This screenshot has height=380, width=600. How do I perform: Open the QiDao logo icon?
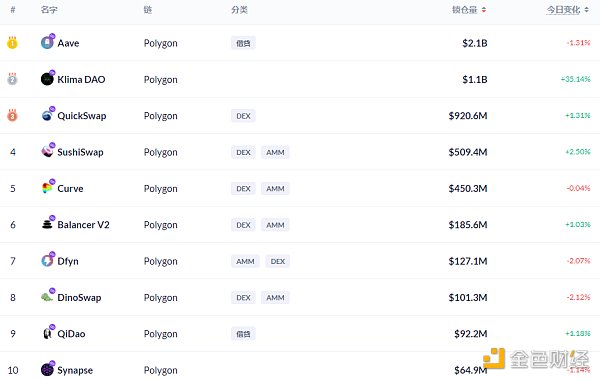[x=47, y=333]
